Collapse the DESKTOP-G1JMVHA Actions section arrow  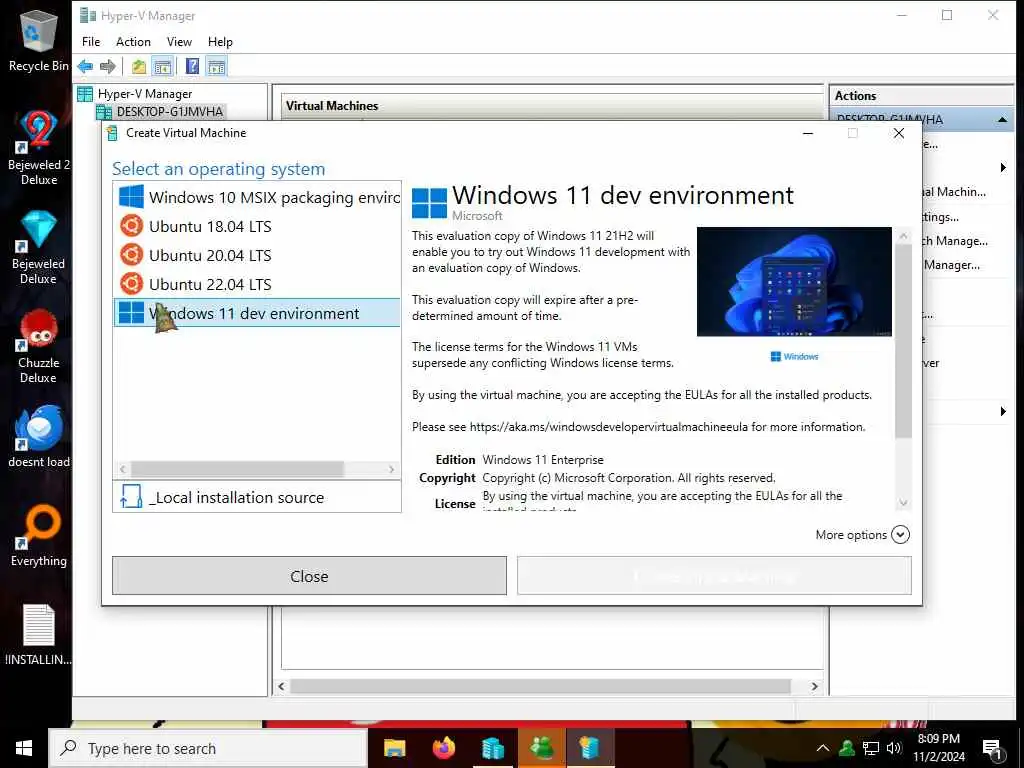tap(1002, 120)
